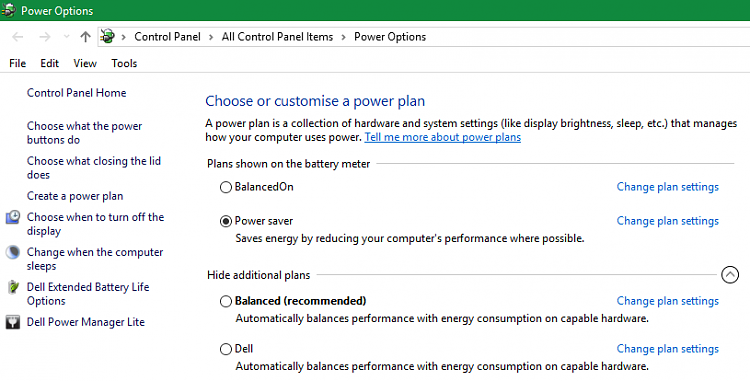Click the Dell Power Manager Lite icon
The width and height of the screenshot is (750, 381).
point(13,322)
